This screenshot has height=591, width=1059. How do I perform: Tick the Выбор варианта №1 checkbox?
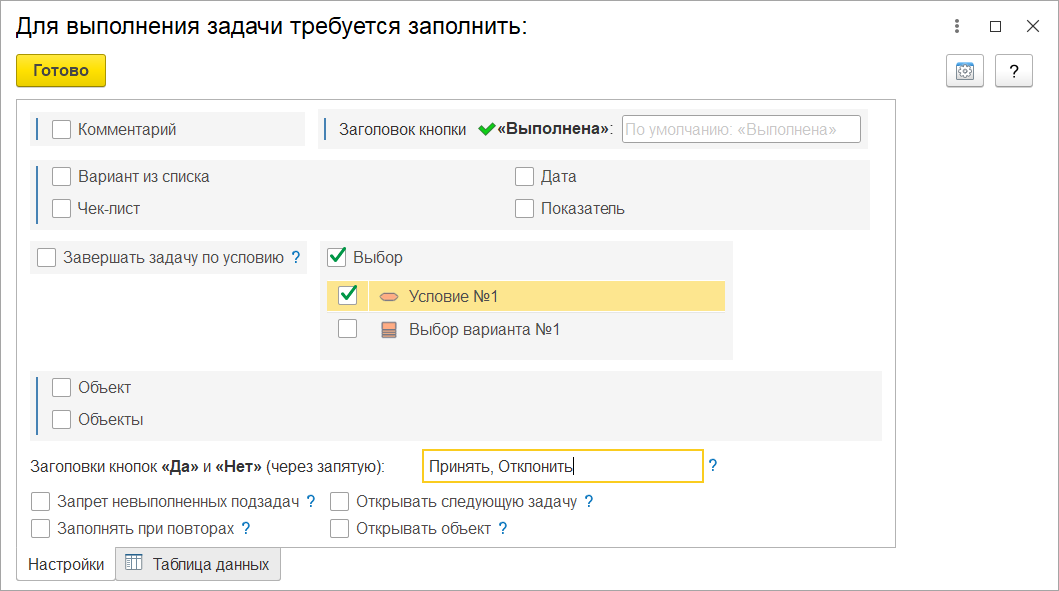[x=348, y=329]
